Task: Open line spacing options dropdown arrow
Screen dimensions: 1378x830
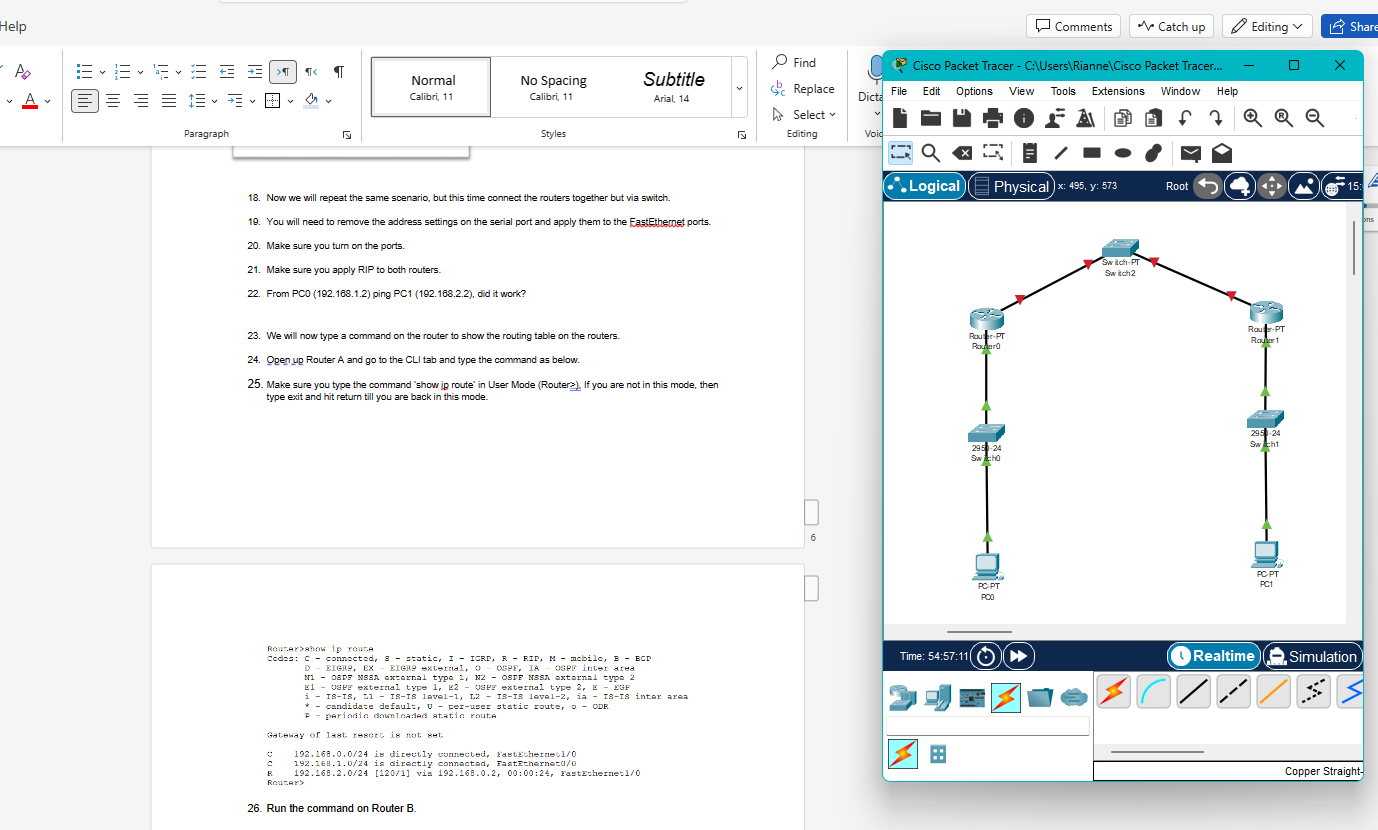Action: pyautogui.click(x=214, y=101)
